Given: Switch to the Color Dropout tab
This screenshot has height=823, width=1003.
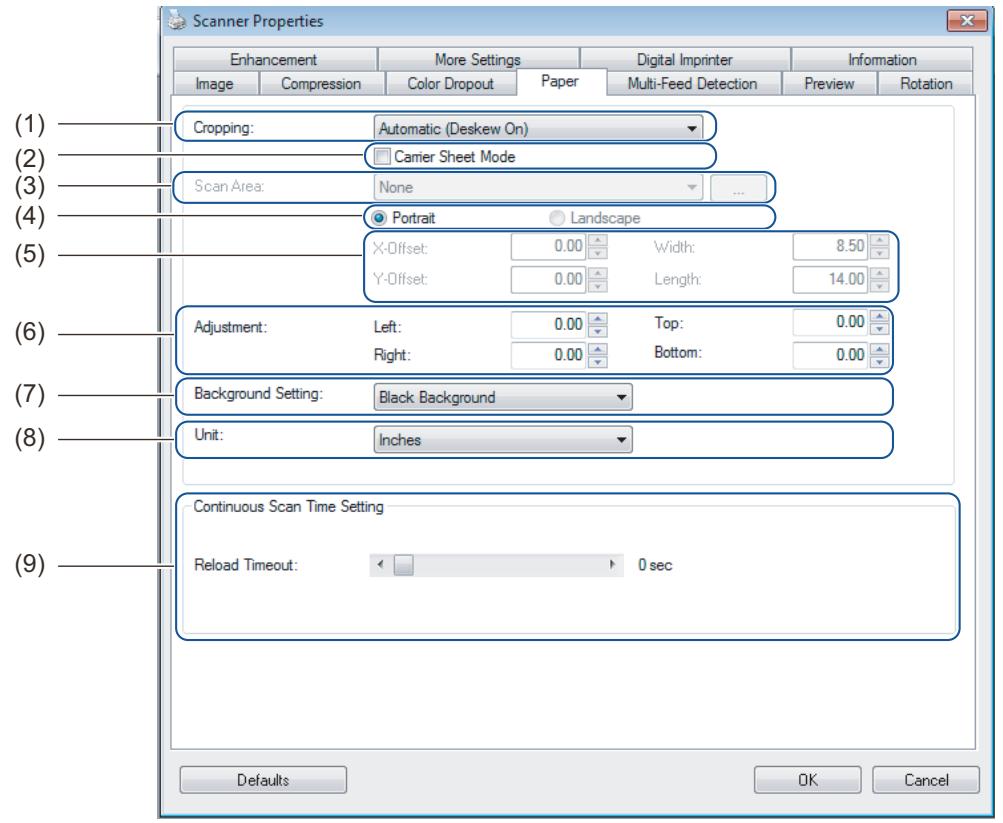Looking at the screenshot, I should tap(450, 84).
